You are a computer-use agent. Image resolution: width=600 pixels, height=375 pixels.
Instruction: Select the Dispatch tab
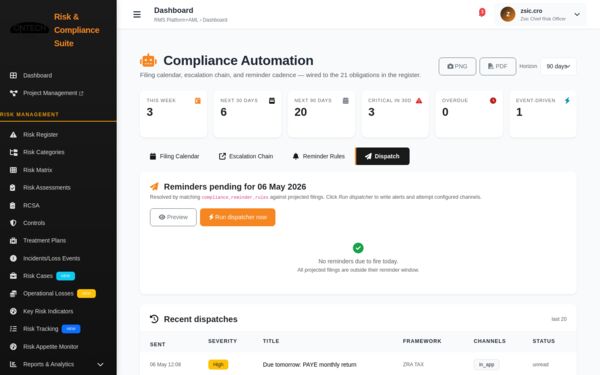(382, 156)
